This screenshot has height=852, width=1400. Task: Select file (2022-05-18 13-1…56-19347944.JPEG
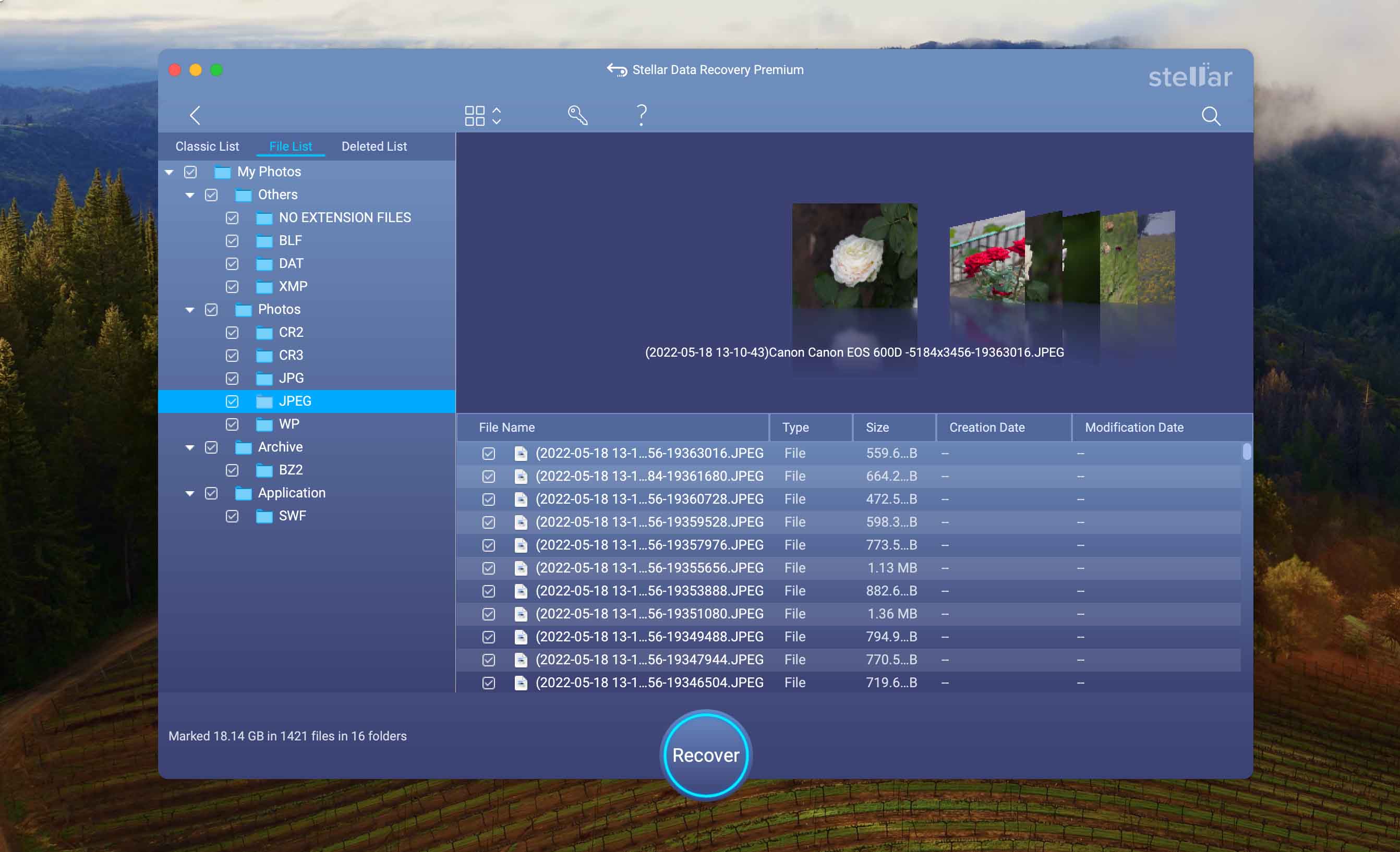click(x=849, y=660)
